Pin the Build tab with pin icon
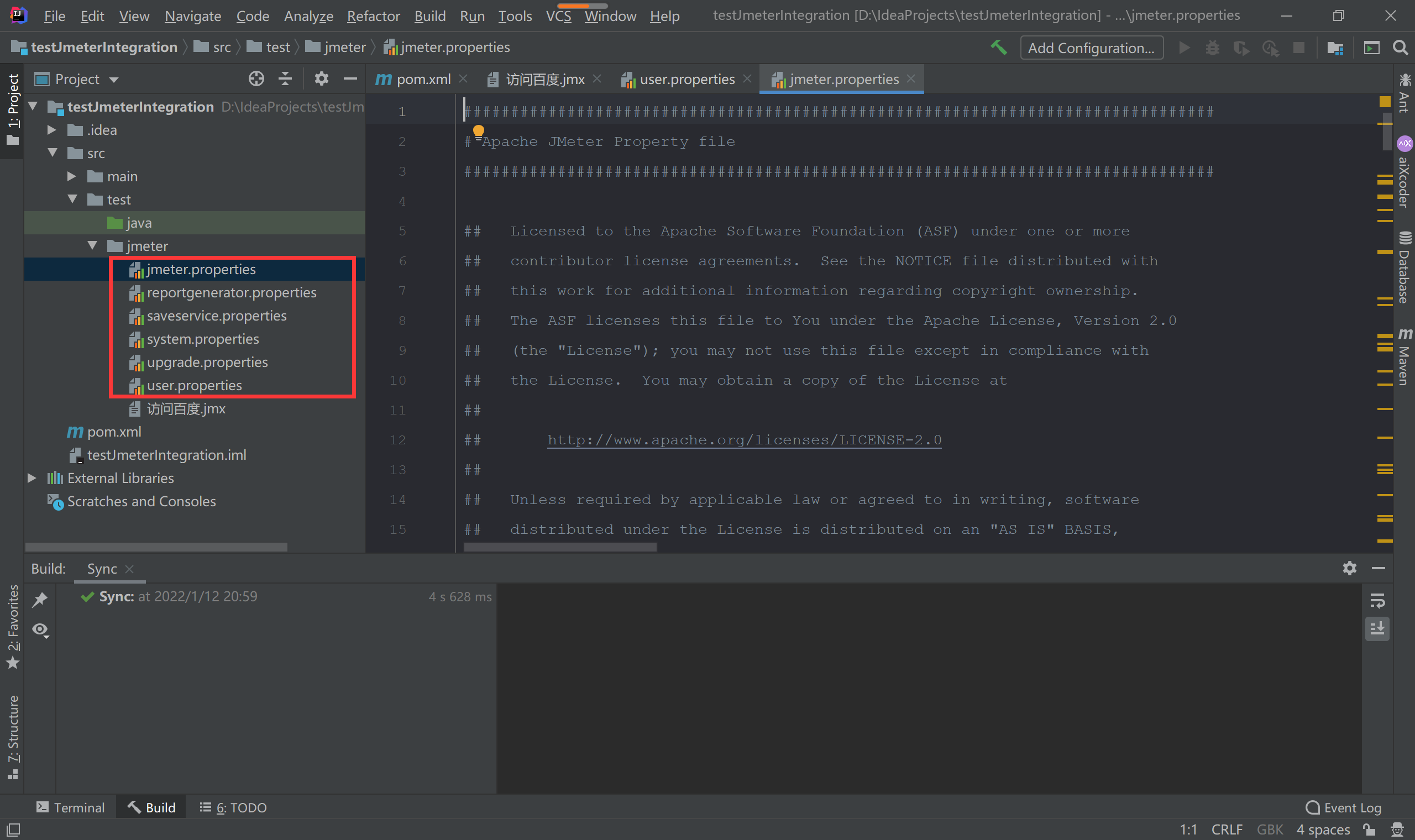Image resolution: width=1415 pixels, height=840 pixels. tap(40, 600)
